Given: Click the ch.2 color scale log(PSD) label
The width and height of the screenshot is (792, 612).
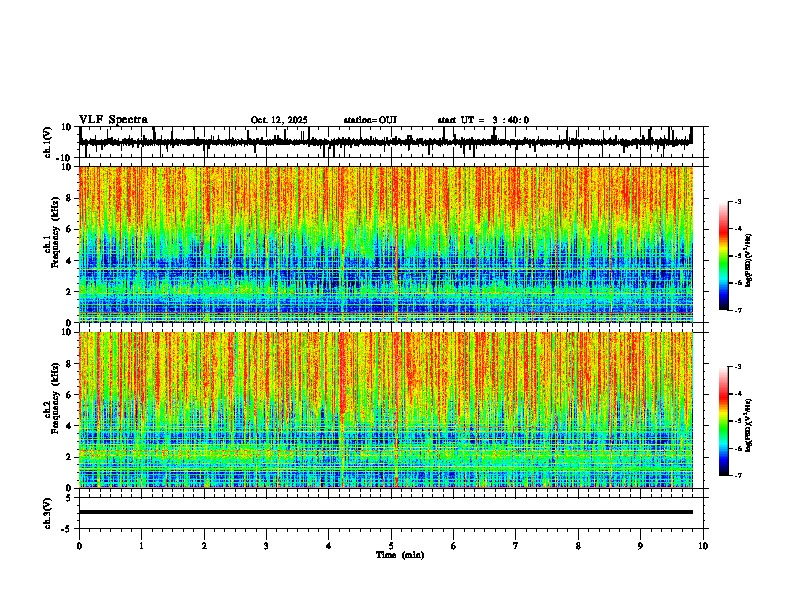Looking at the screenshot, I should tap(749, 426).
